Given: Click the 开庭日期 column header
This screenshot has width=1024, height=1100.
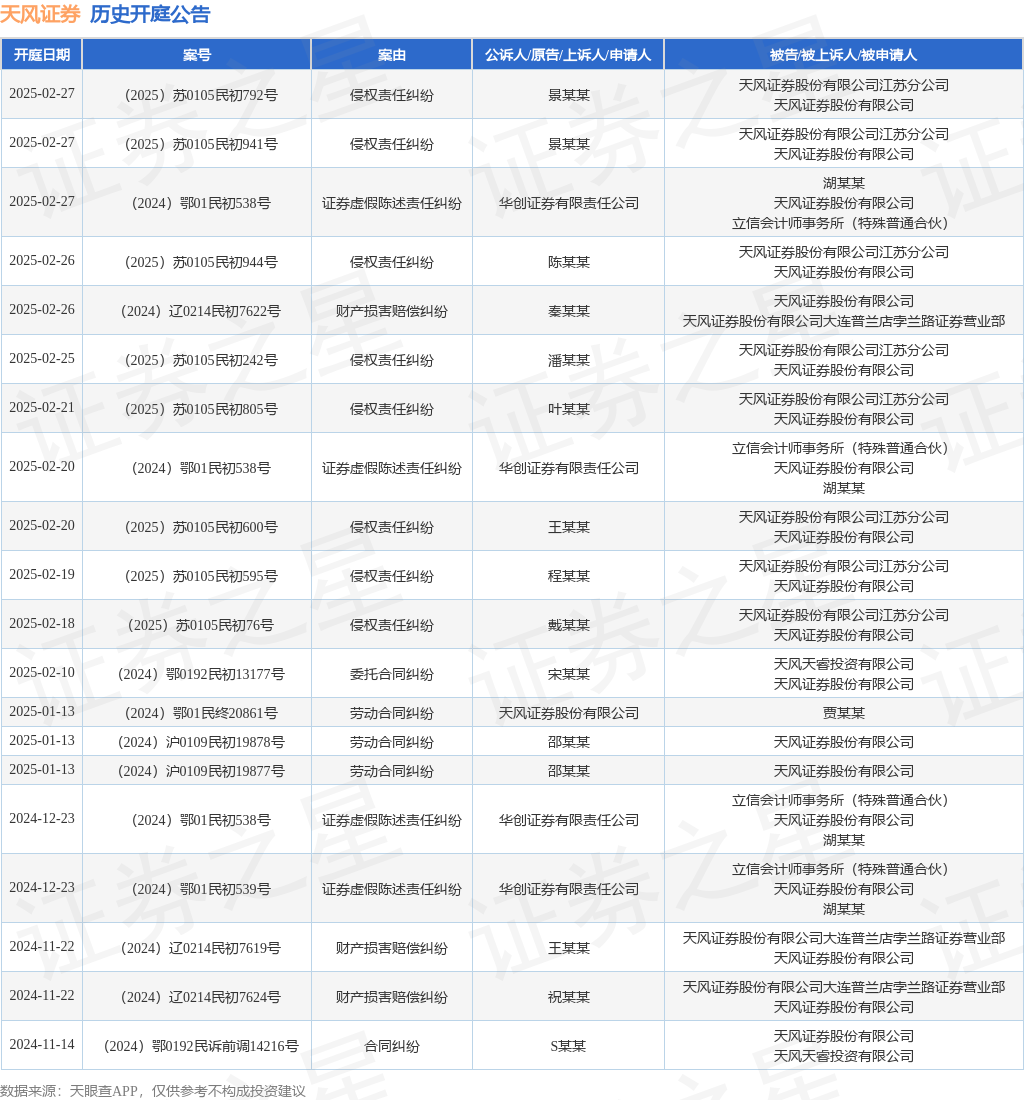Looking at the screenshot, I should [42, 55].
